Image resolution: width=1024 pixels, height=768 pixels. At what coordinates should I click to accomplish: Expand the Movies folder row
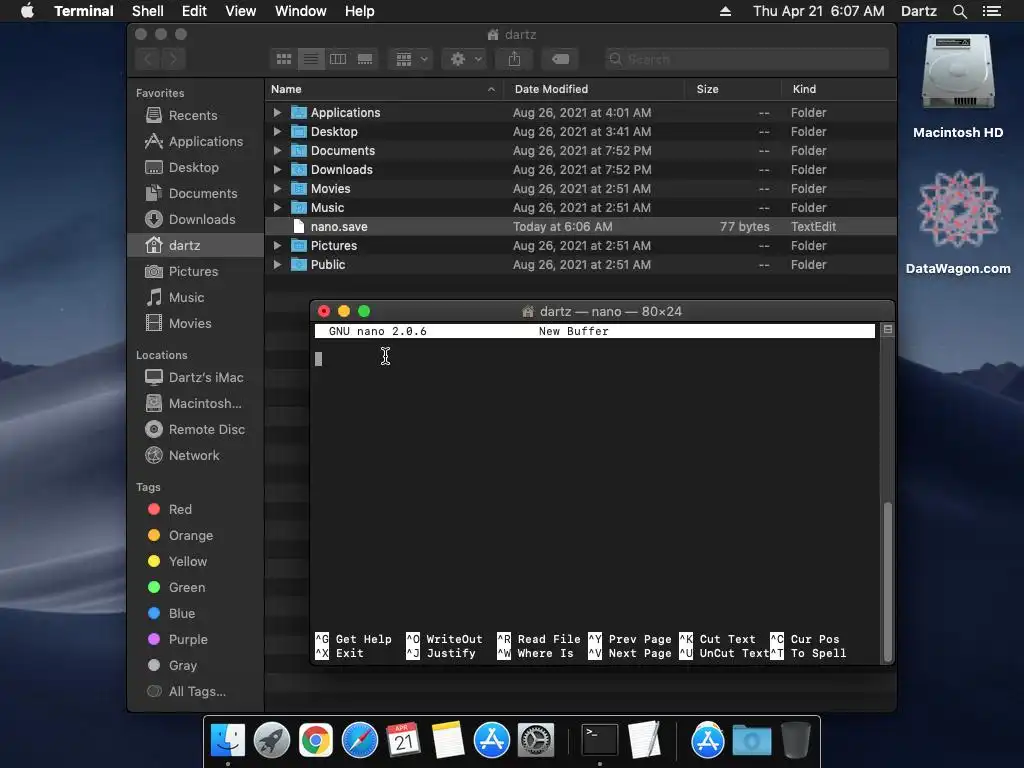coord(277,188)
